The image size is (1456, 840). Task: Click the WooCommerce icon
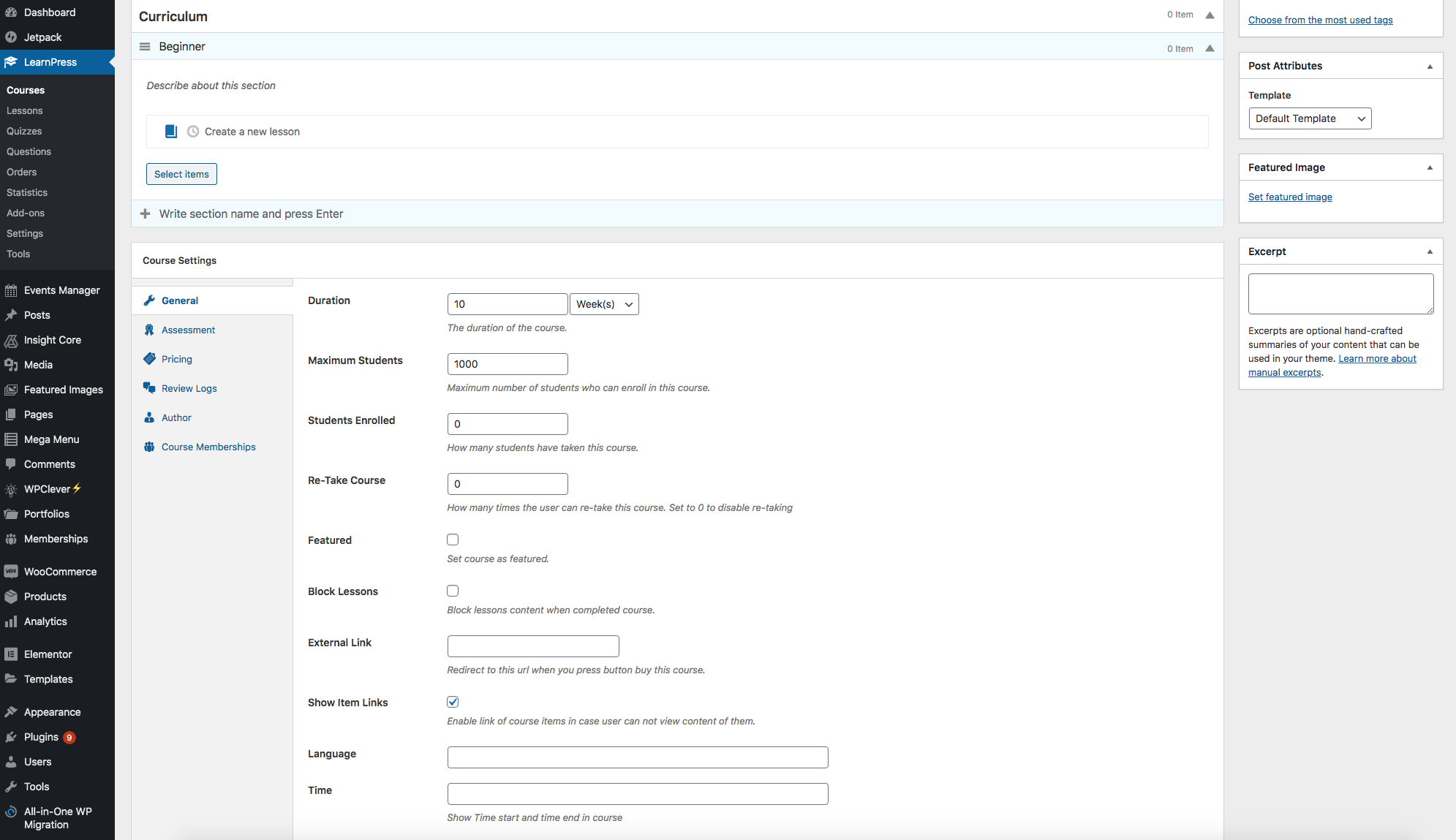point(11,572)
